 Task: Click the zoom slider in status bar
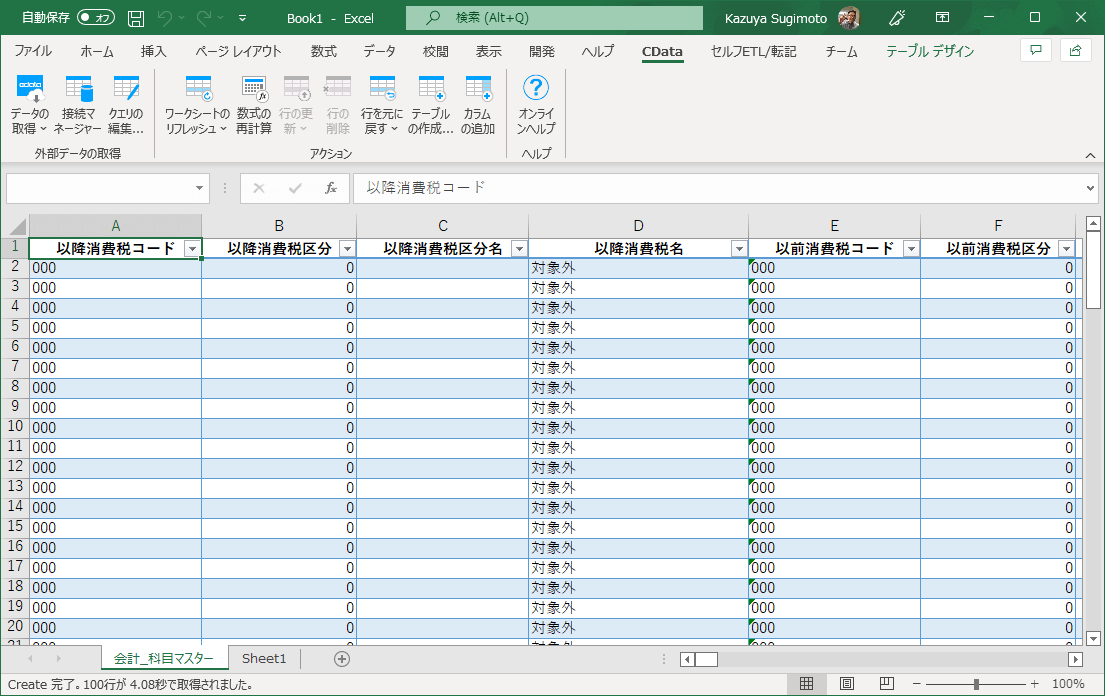click(x=976, y=684)
